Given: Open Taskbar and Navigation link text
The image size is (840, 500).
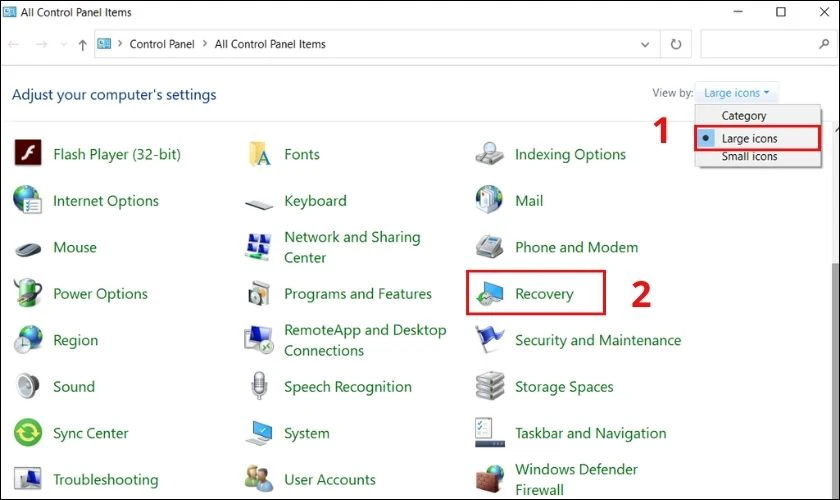Looking at the screenshot, I should click(590, 433).
